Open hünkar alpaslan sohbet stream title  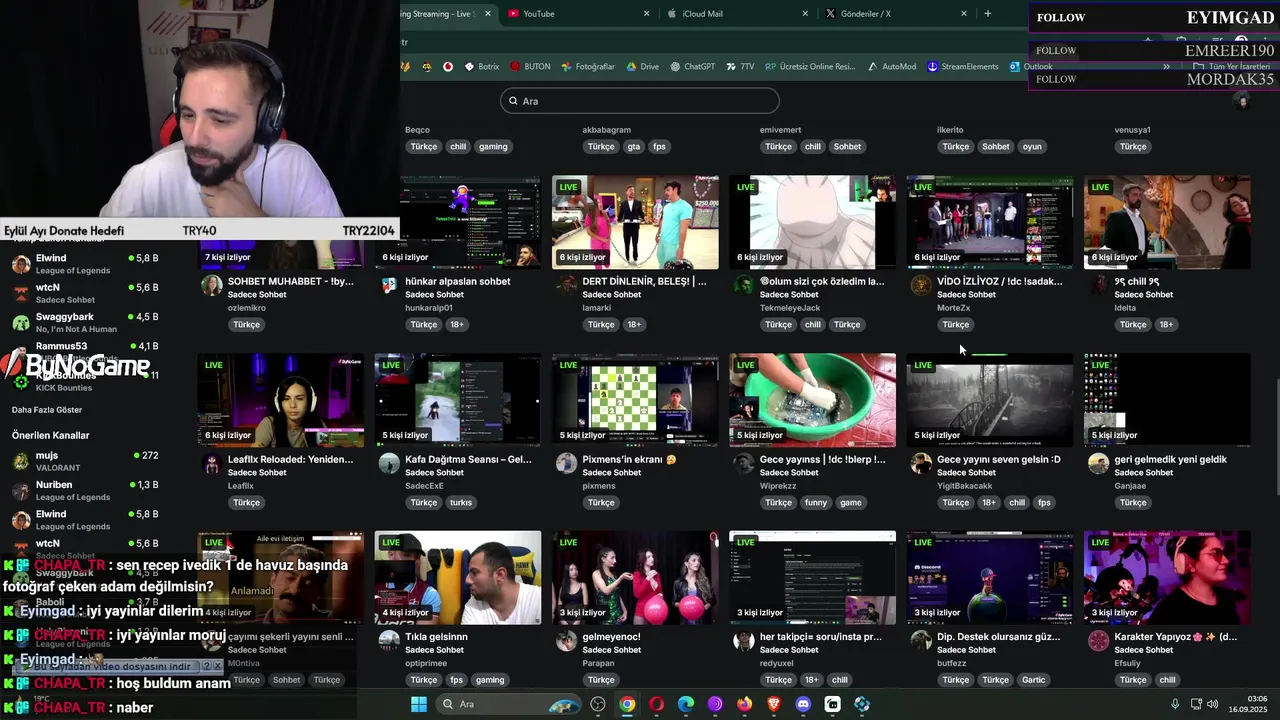point(457,282)
